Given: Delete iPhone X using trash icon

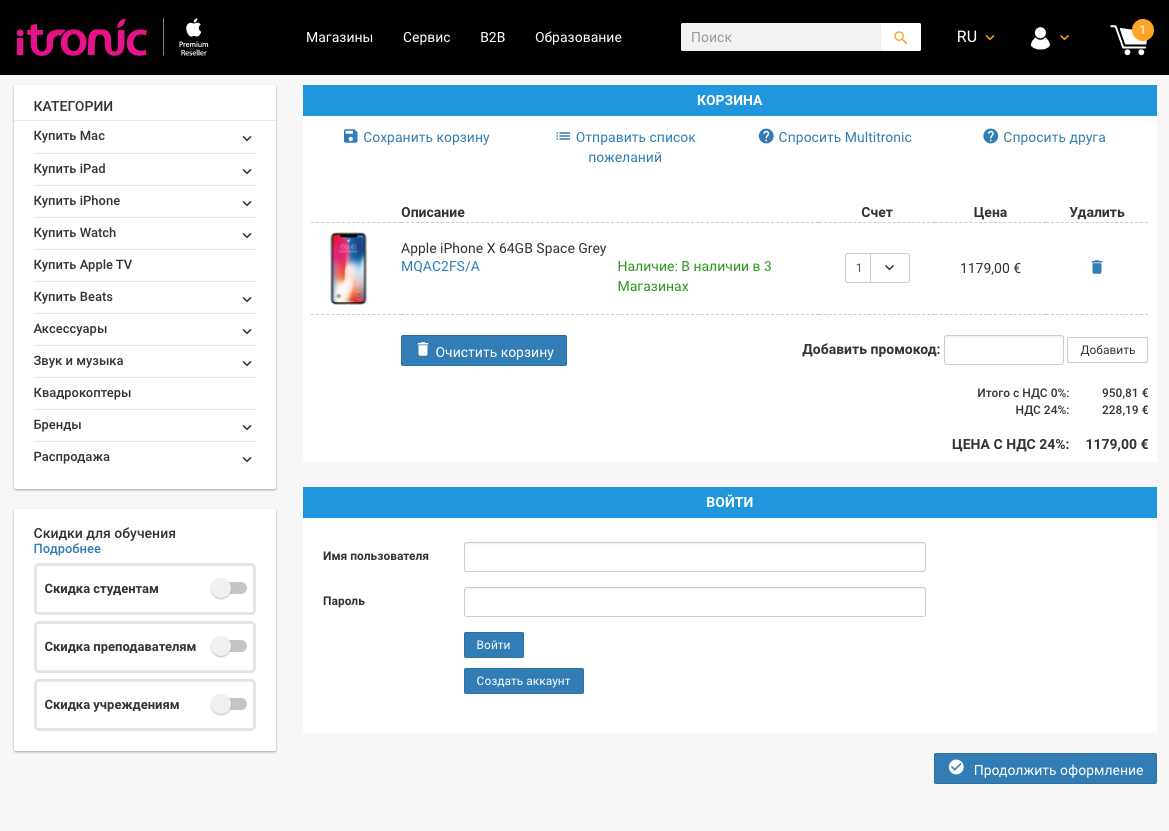Looking at the screenshot, I should pos(1097,267).
